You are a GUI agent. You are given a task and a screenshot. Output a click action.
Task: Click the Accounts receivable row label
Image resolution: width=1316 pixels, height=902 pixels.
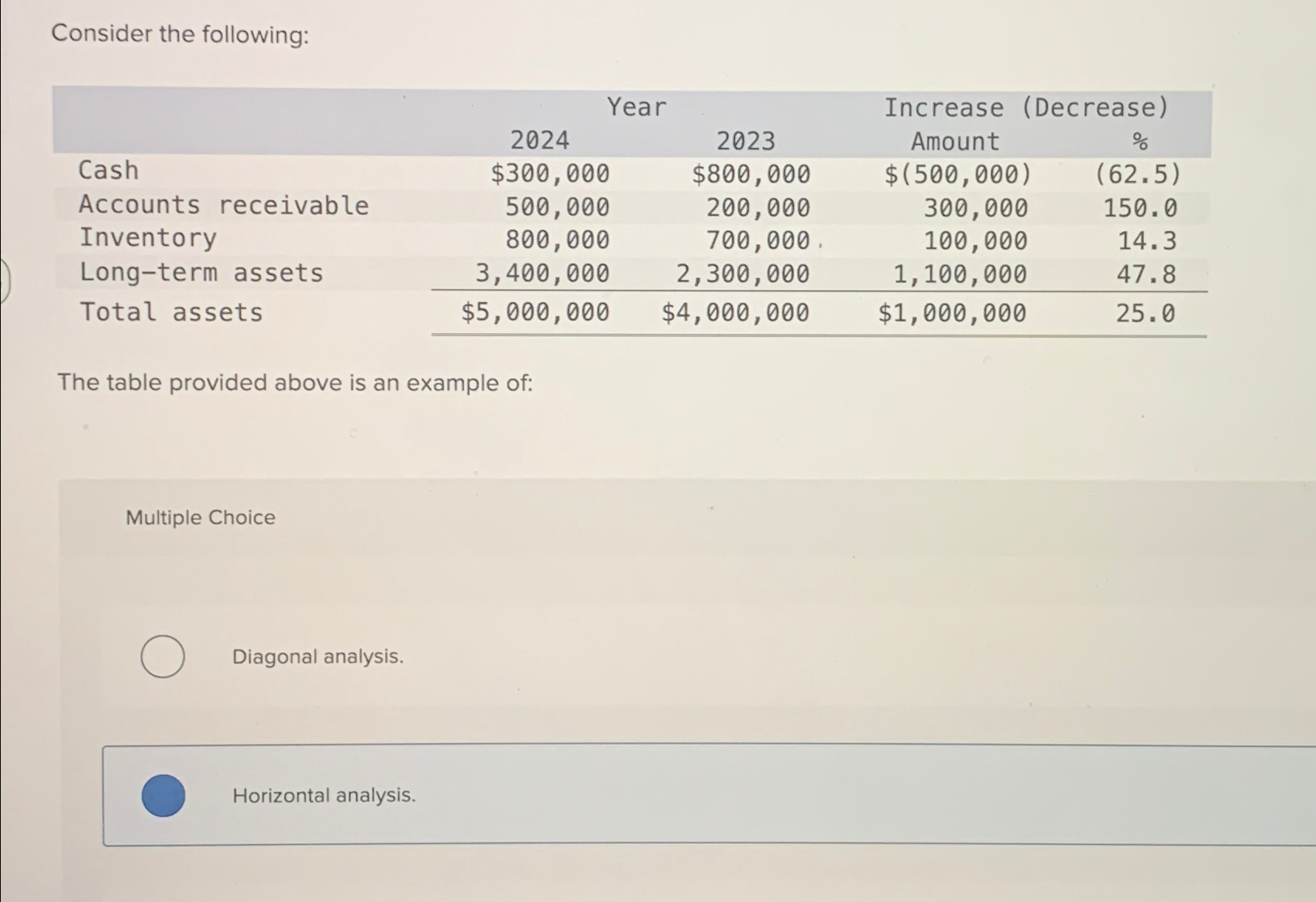pyautogui.click(x=224, y=205)
